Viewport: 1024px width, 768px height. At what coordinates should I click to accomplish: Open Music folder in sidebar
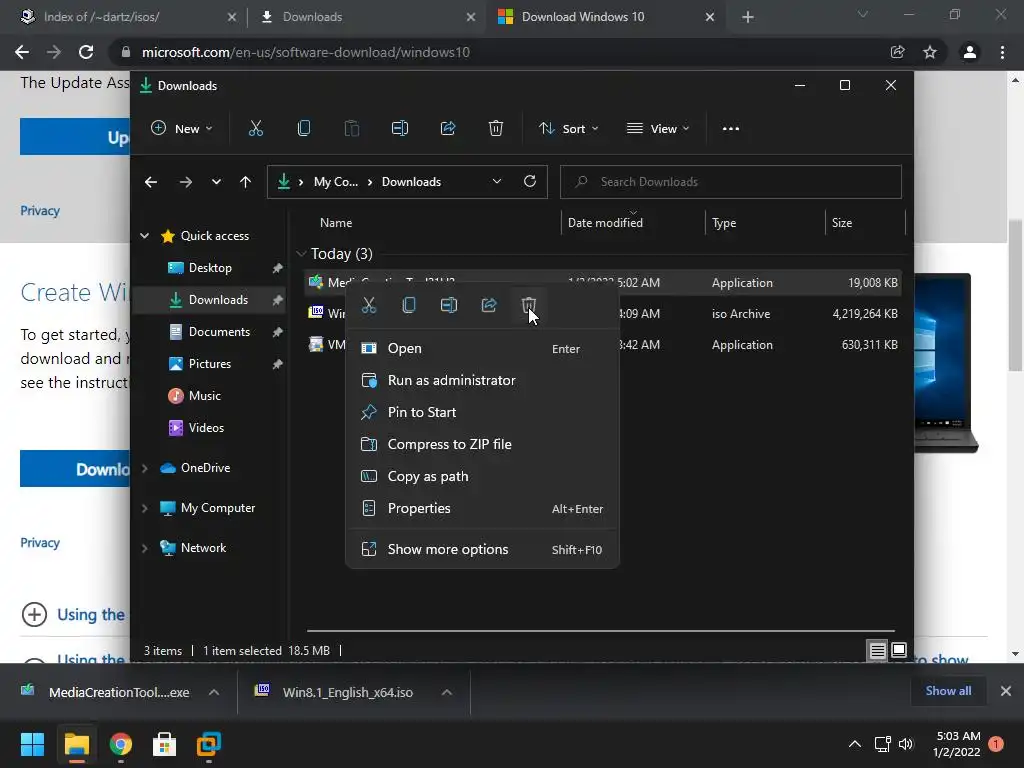(x=204, y=396)
